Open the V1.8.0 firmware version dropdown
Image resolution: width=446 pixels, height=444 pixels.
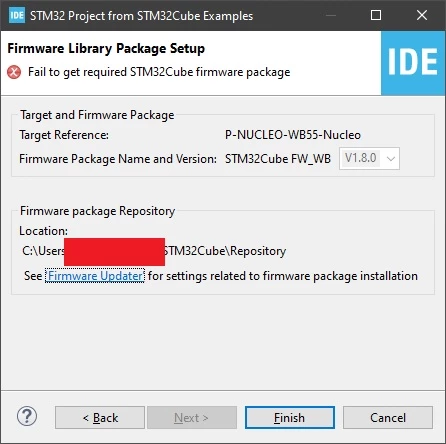(x=369, y=158)
